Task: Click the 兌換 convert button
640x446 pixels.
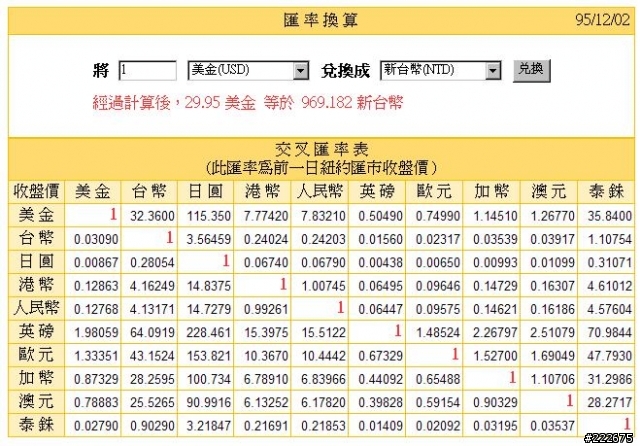Action: [x=531, y=70]
